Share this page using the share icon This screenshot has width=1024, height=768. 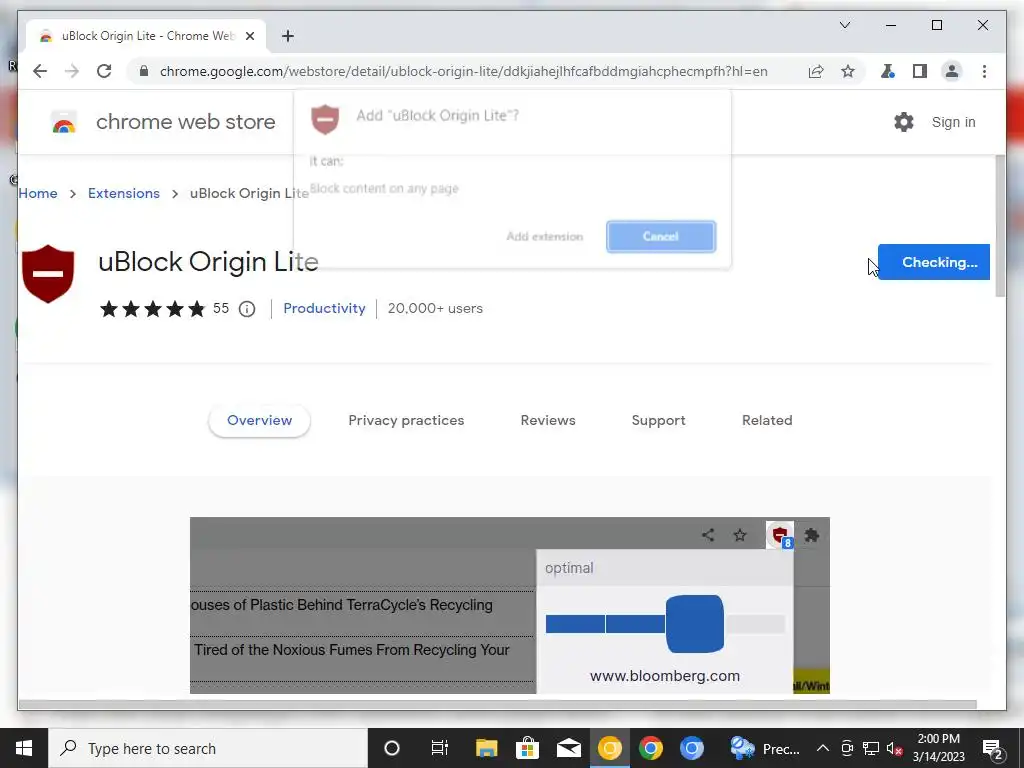(x=816, y=71)
